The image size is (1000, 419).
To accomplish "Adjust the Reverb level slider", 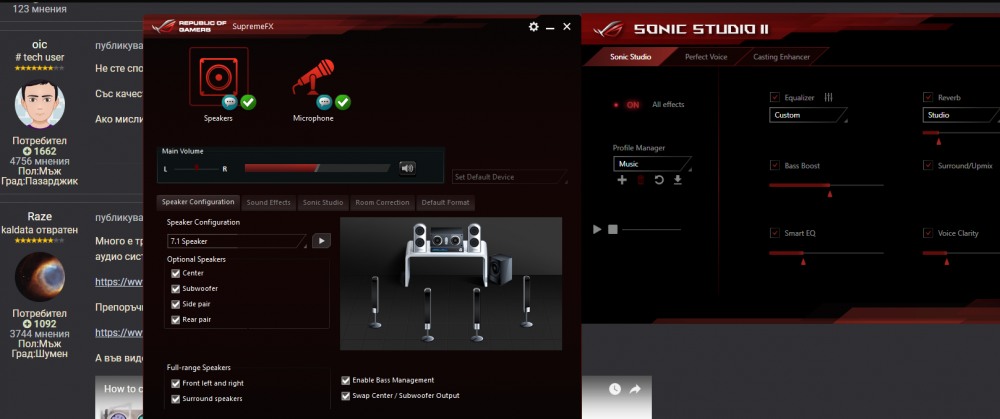I will [x=960, y=135].
